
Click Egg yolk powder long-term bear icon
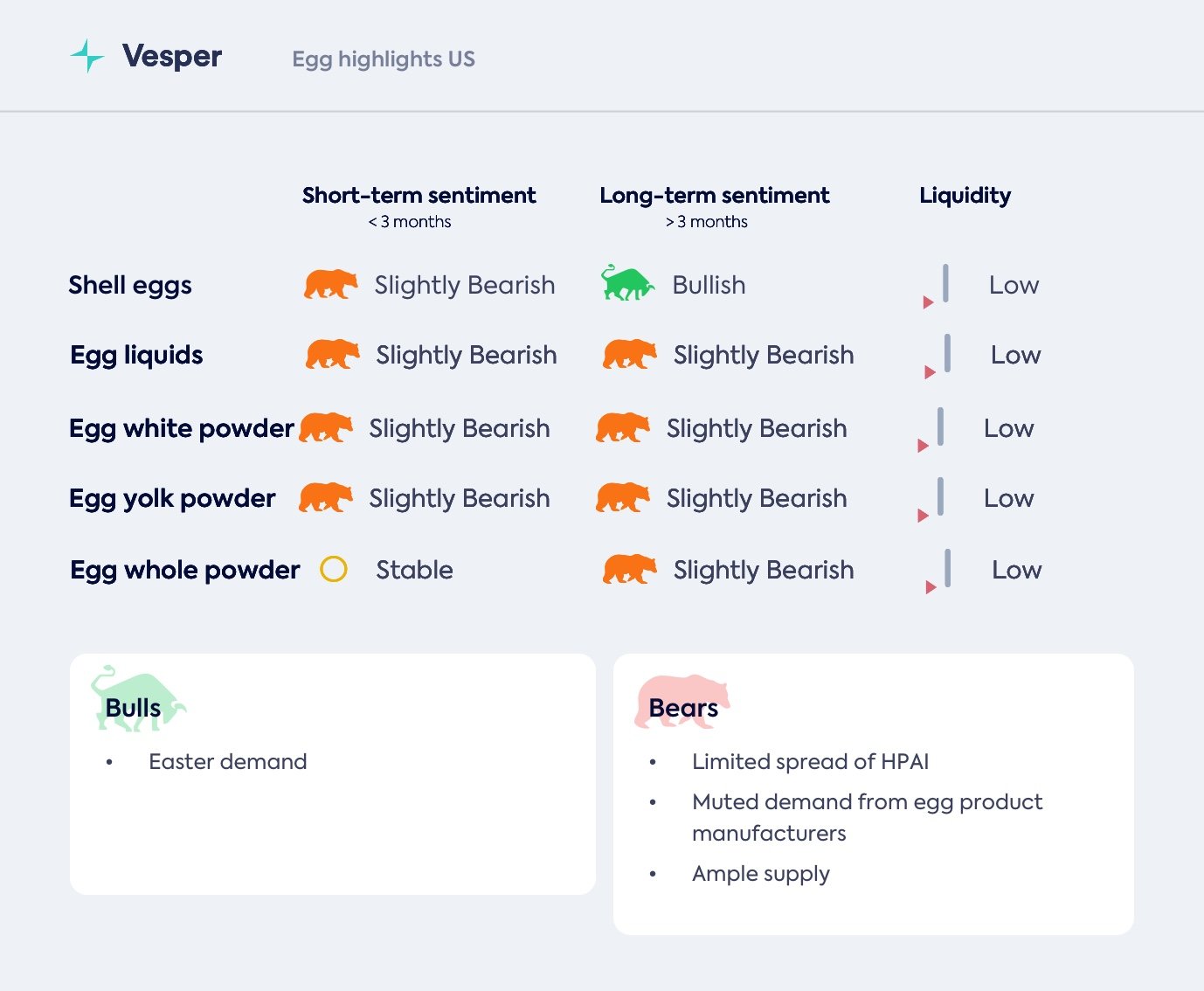(x=622, y=497)
